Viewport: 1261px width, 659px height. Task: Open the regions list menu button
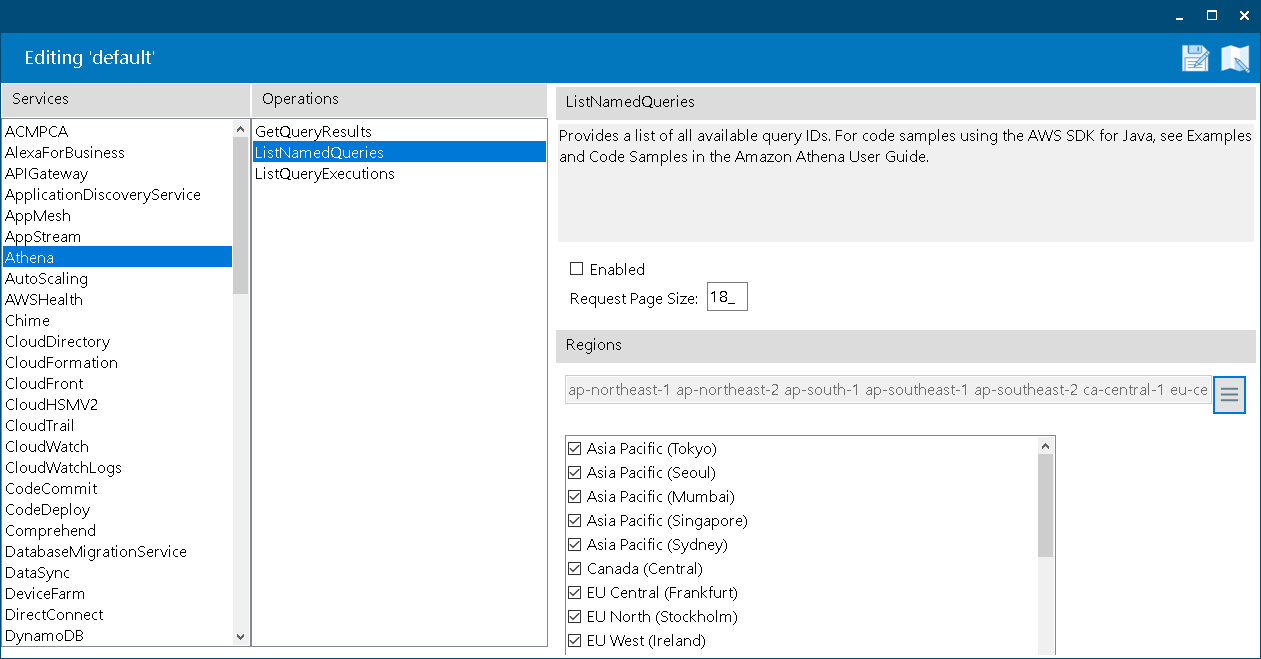point(1229,395)
